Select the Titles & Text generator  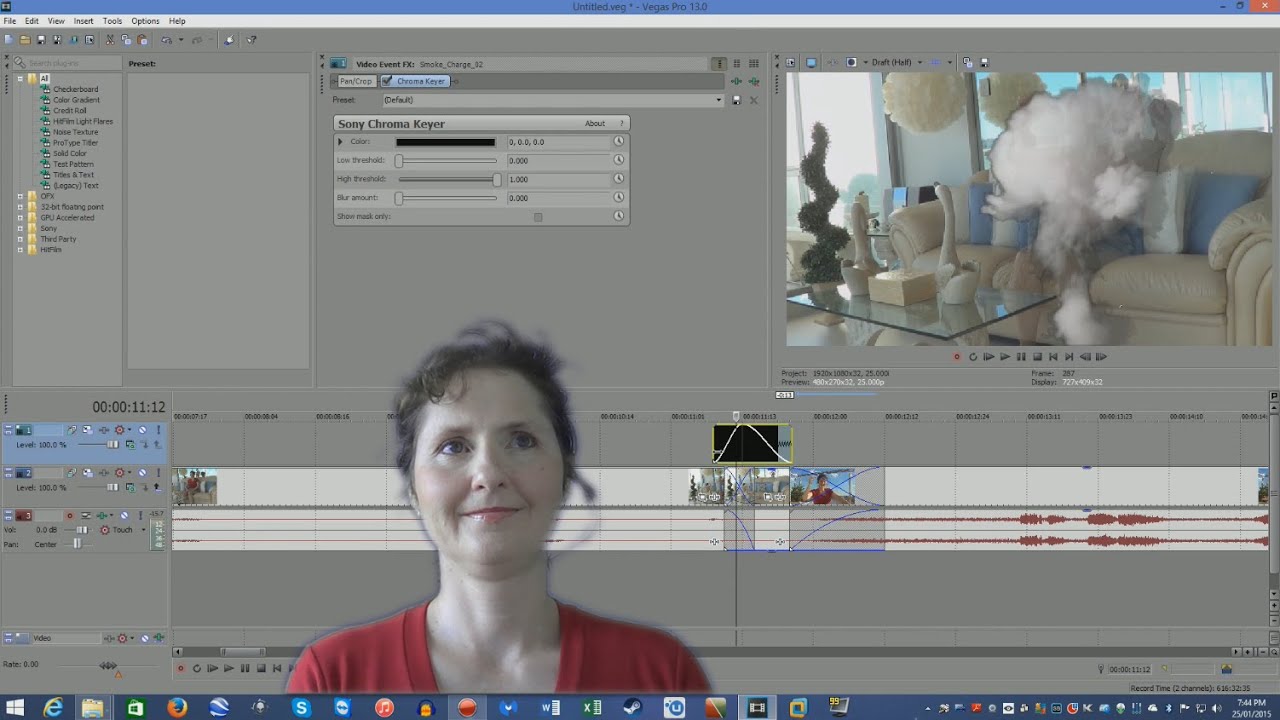73,175
